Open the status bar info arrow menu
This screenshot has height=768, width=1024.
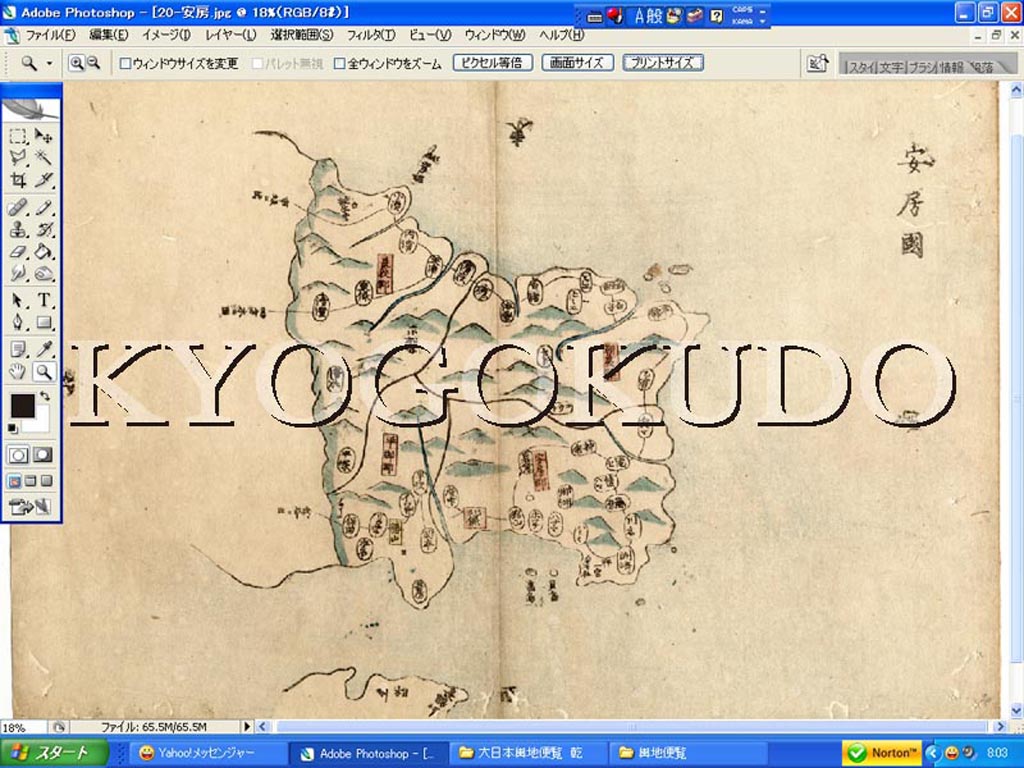[x=247, y=726]
